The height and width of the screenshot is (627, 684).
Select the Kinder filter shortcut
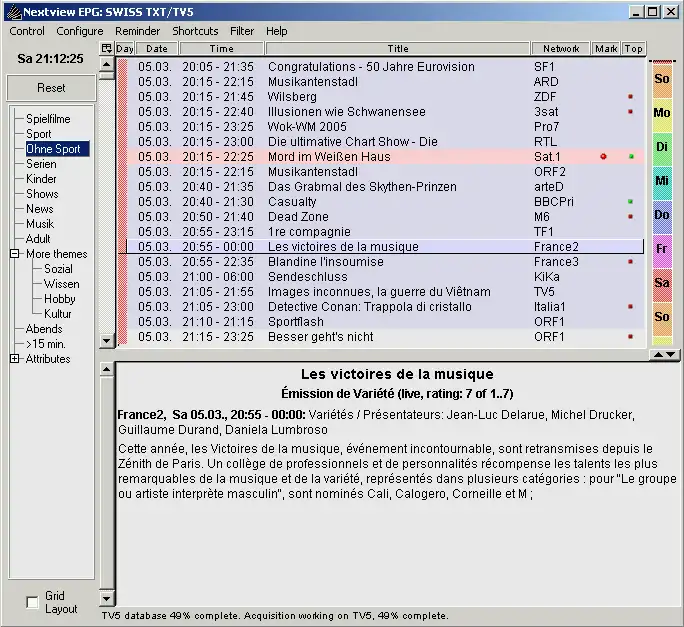[x=41, y=179]
